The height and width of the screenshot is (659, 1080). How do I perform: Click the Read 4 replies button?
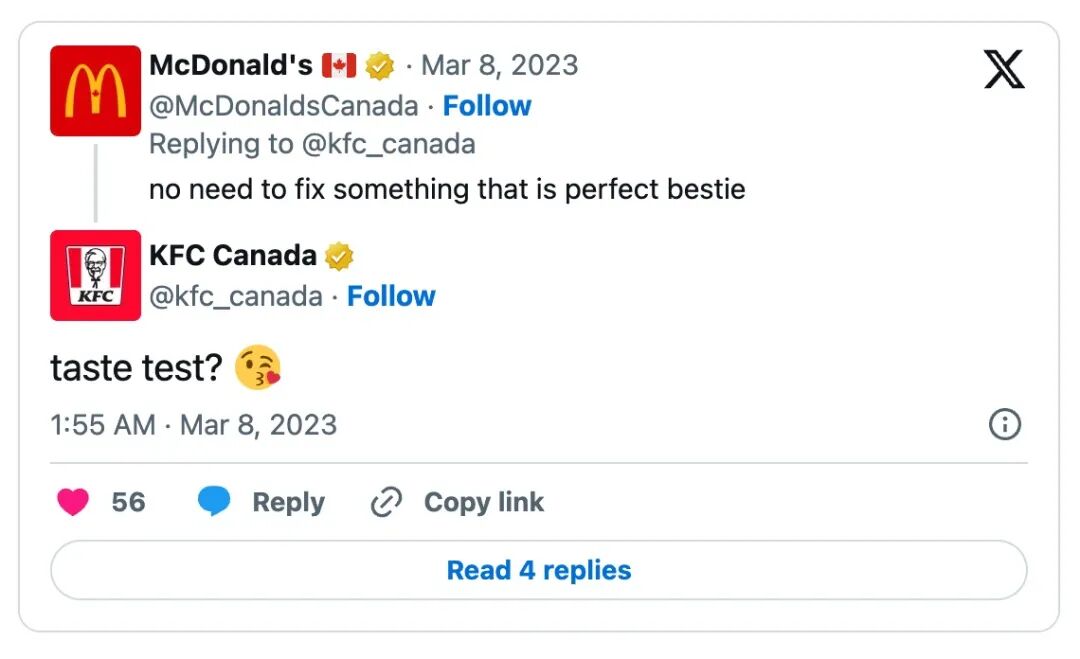pos(539,570)
